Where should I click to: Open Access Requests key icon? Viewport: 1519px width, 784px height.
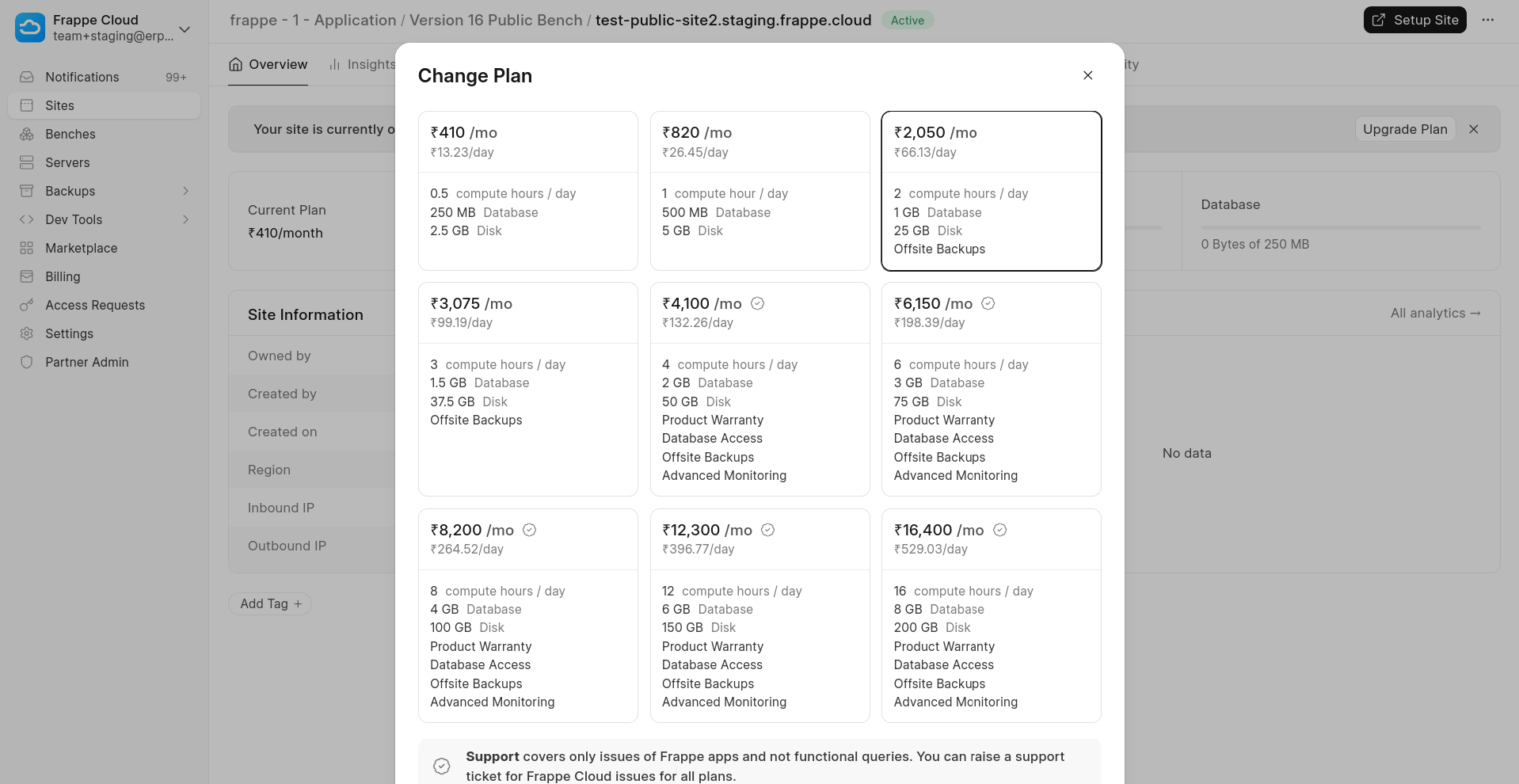pyautogui.click(x=27, y=305)
